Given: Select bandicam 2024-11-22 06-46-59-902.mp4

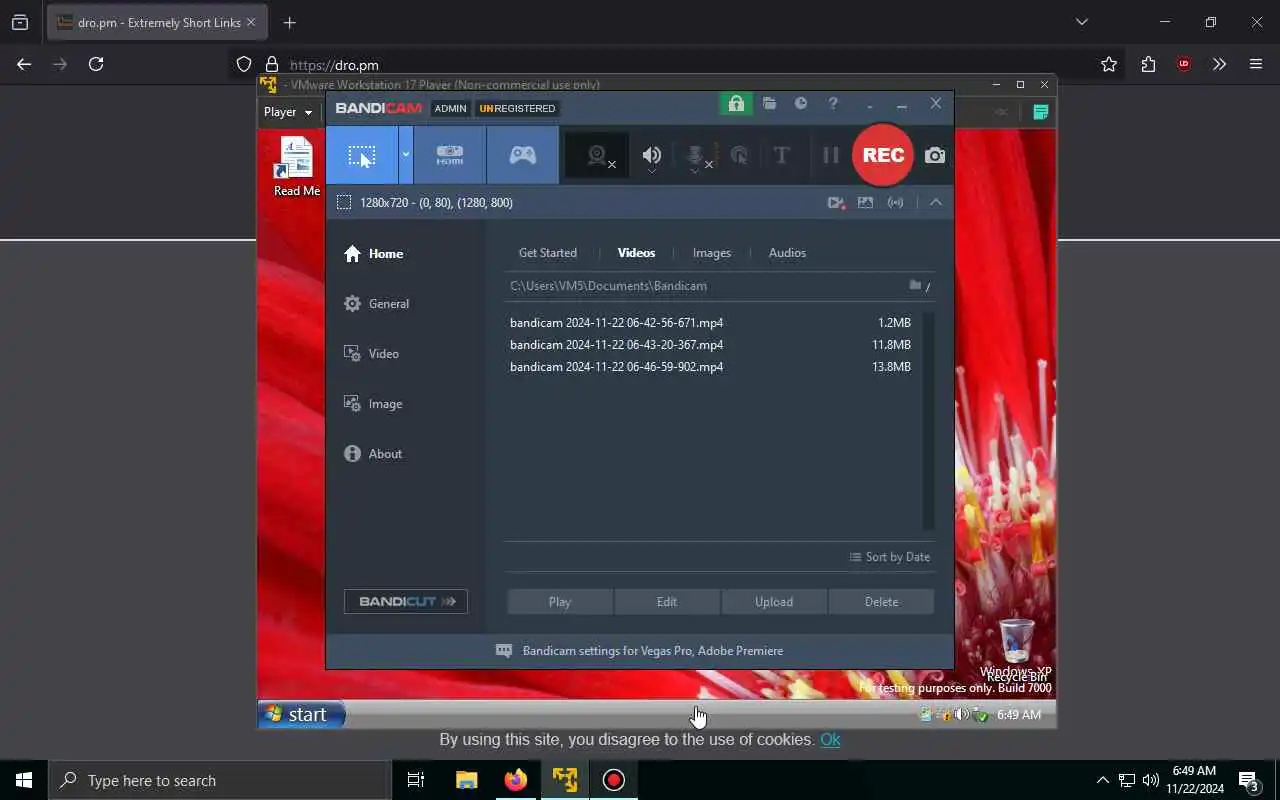Looking at the screenshot, I should pyautogui.click(x=710, y=367).
